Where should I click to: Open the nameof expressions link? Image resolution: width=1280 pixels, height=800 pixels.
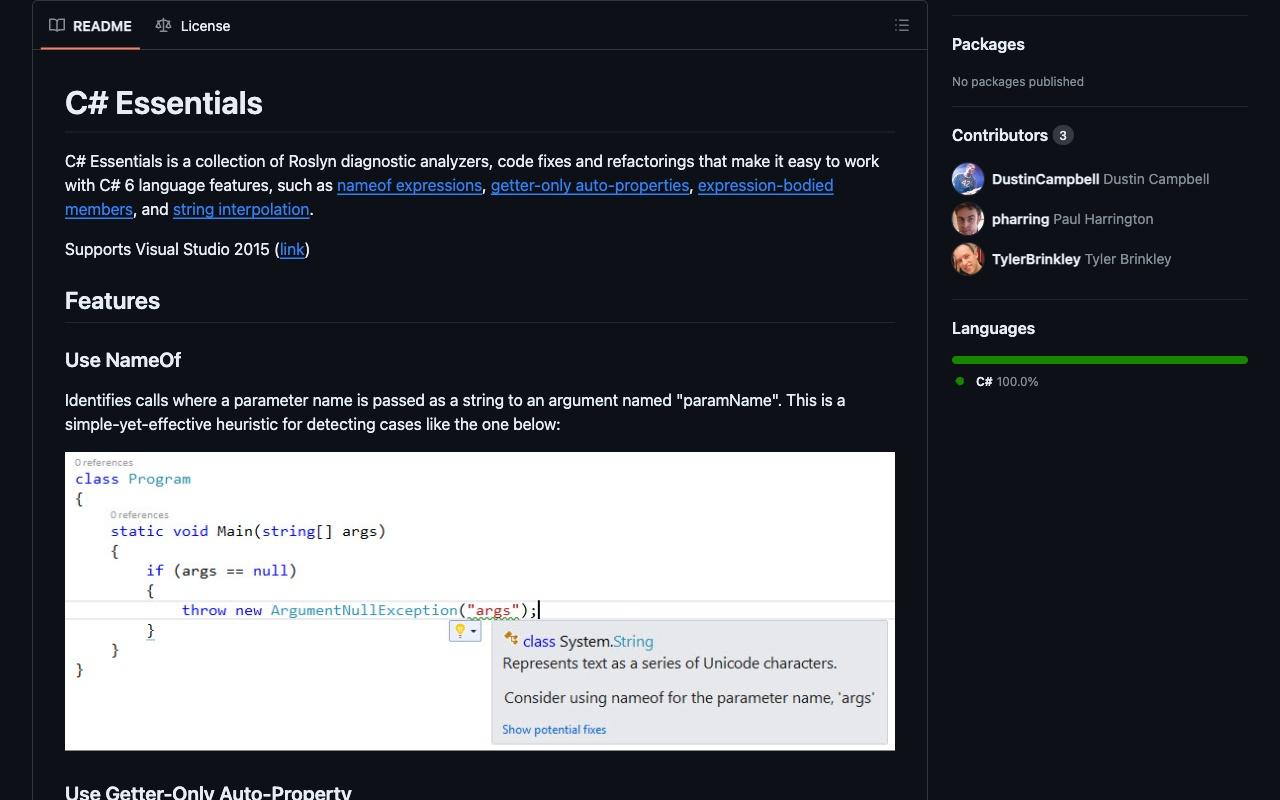pyautogui.click(x=409, y=185)
